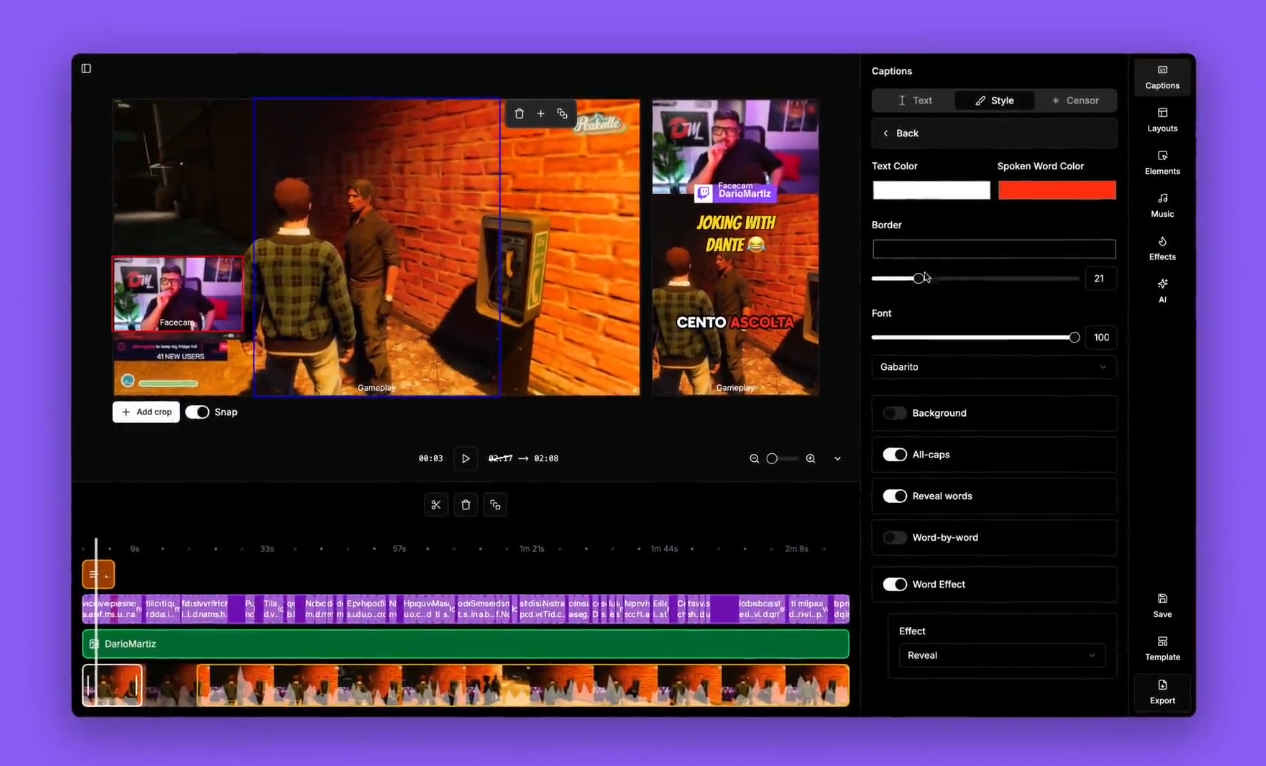Viewport: 1266px width, 766px height.
Task: Click the Add crop button
Action: [x=146, y=412]
